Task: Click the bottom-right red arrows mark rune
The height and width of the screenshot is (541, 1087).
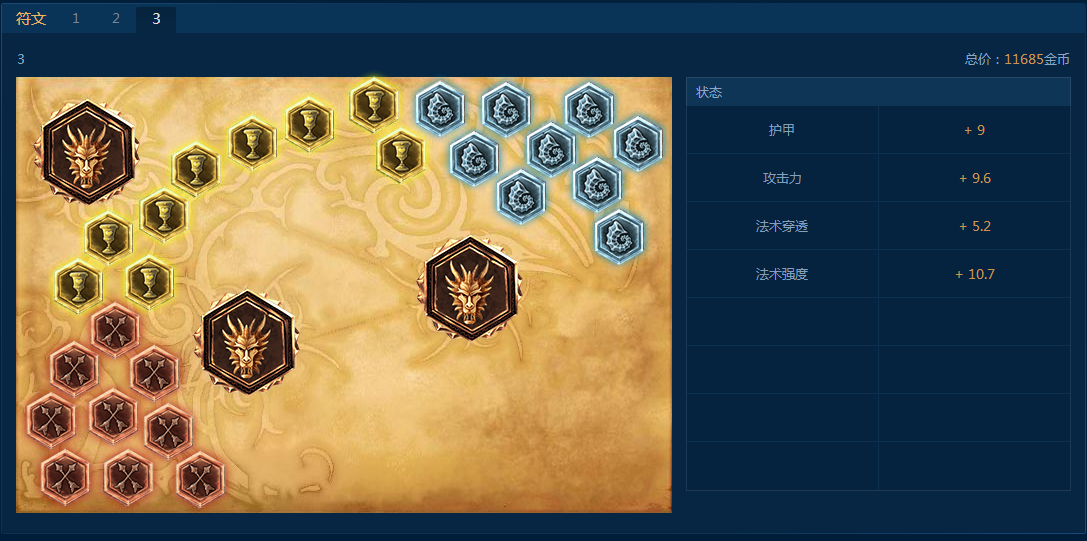Action: (200, 479)
